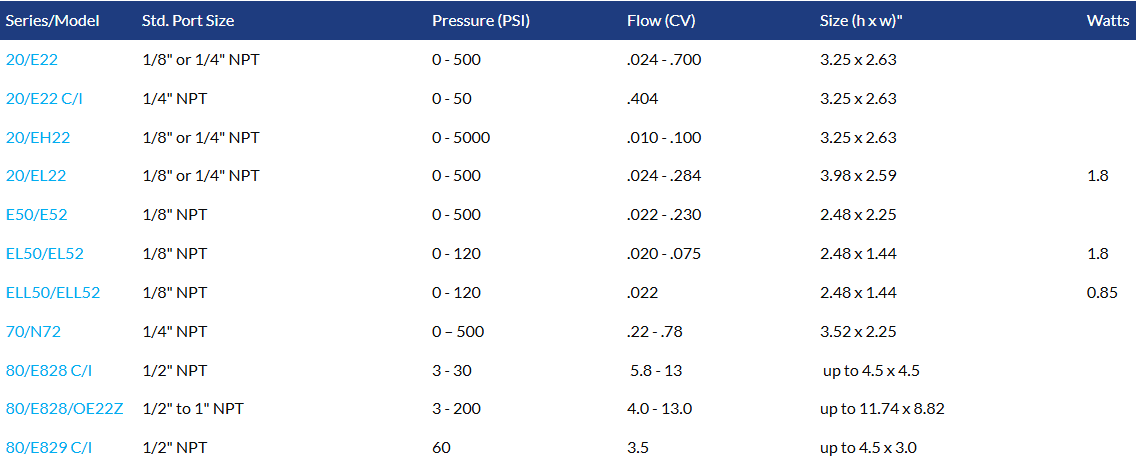This screenshot has width=1136, height=465.
Task: Open the 80/E829 C/I link
Action: point(49,448)
